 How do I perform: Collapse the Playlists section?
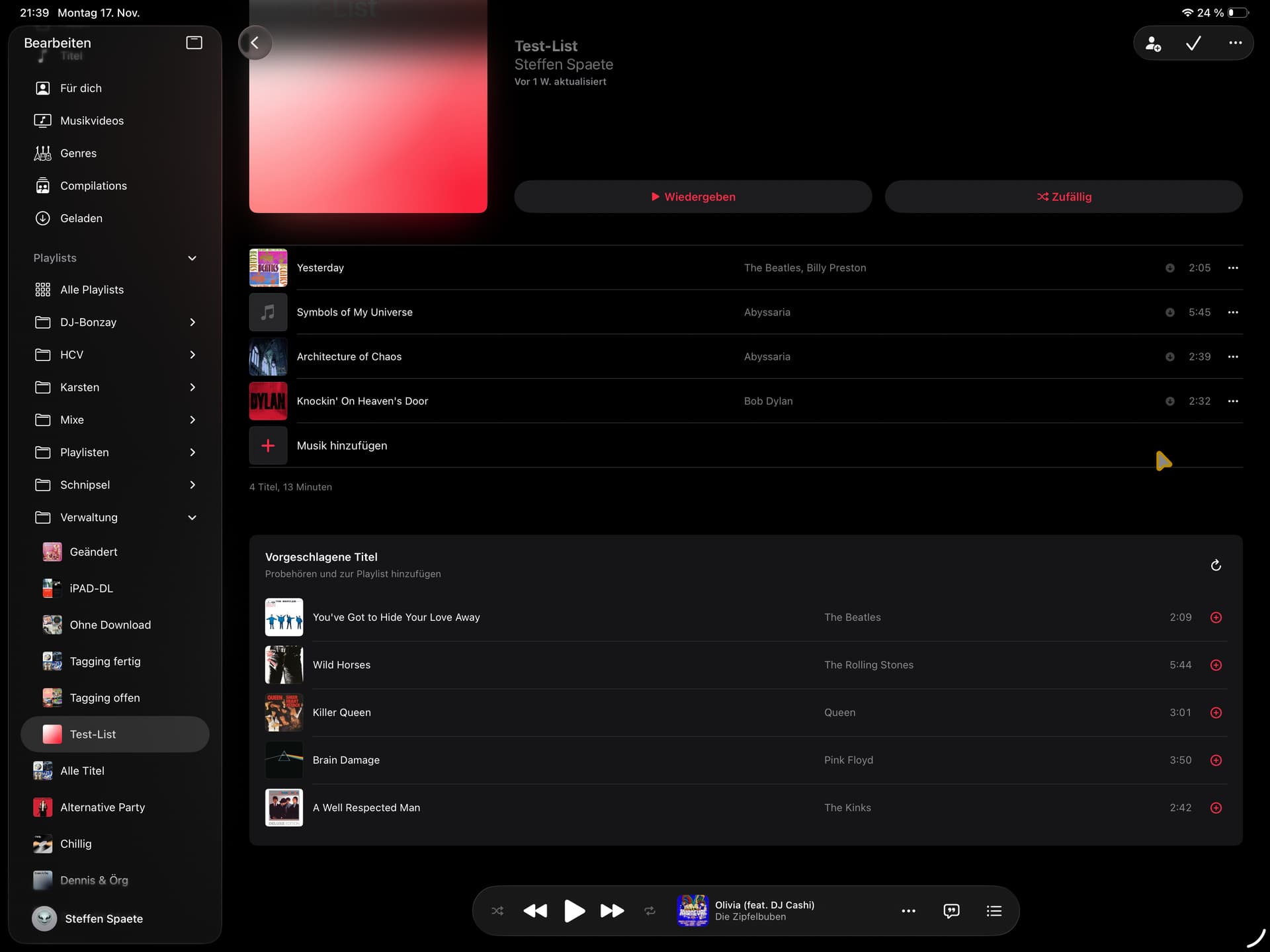coord(192,258)
